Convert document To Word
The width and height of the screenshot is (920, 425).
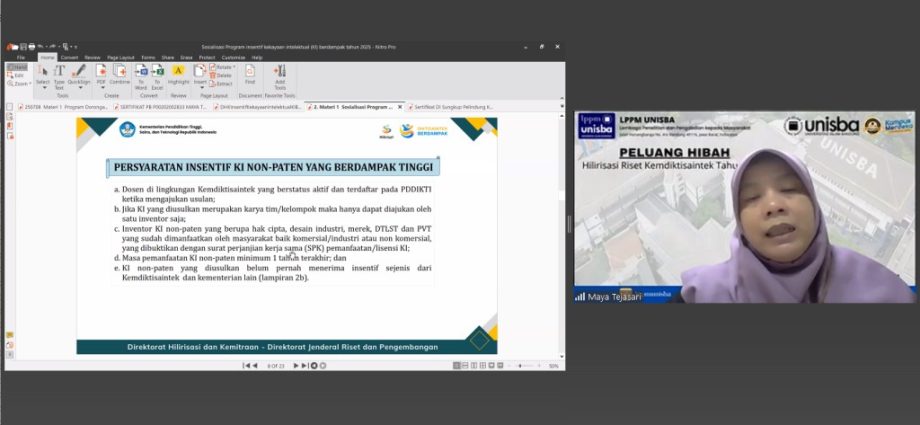point(142,74)
